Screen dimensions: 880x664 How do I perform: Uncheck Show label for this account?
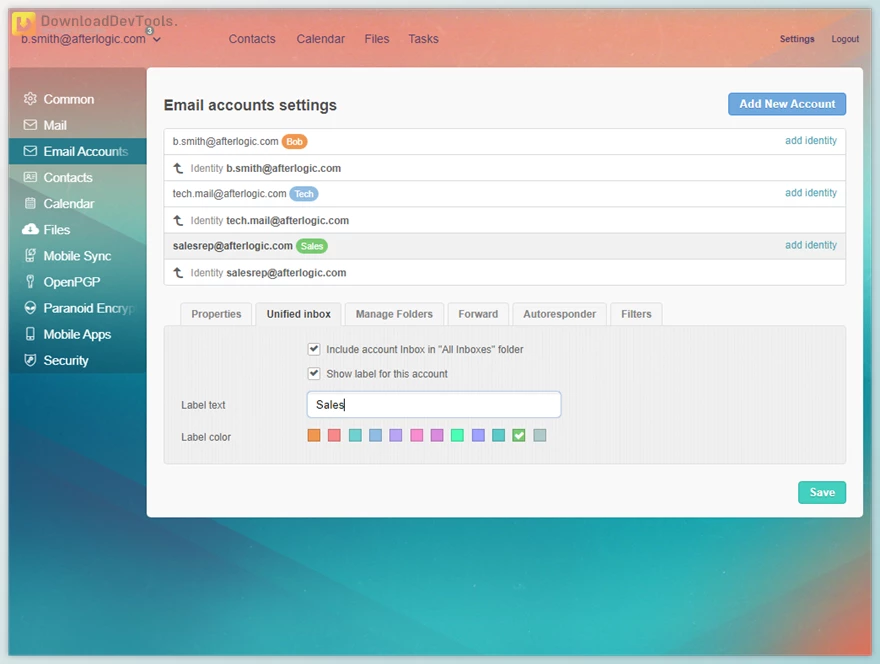coord(314,372)
